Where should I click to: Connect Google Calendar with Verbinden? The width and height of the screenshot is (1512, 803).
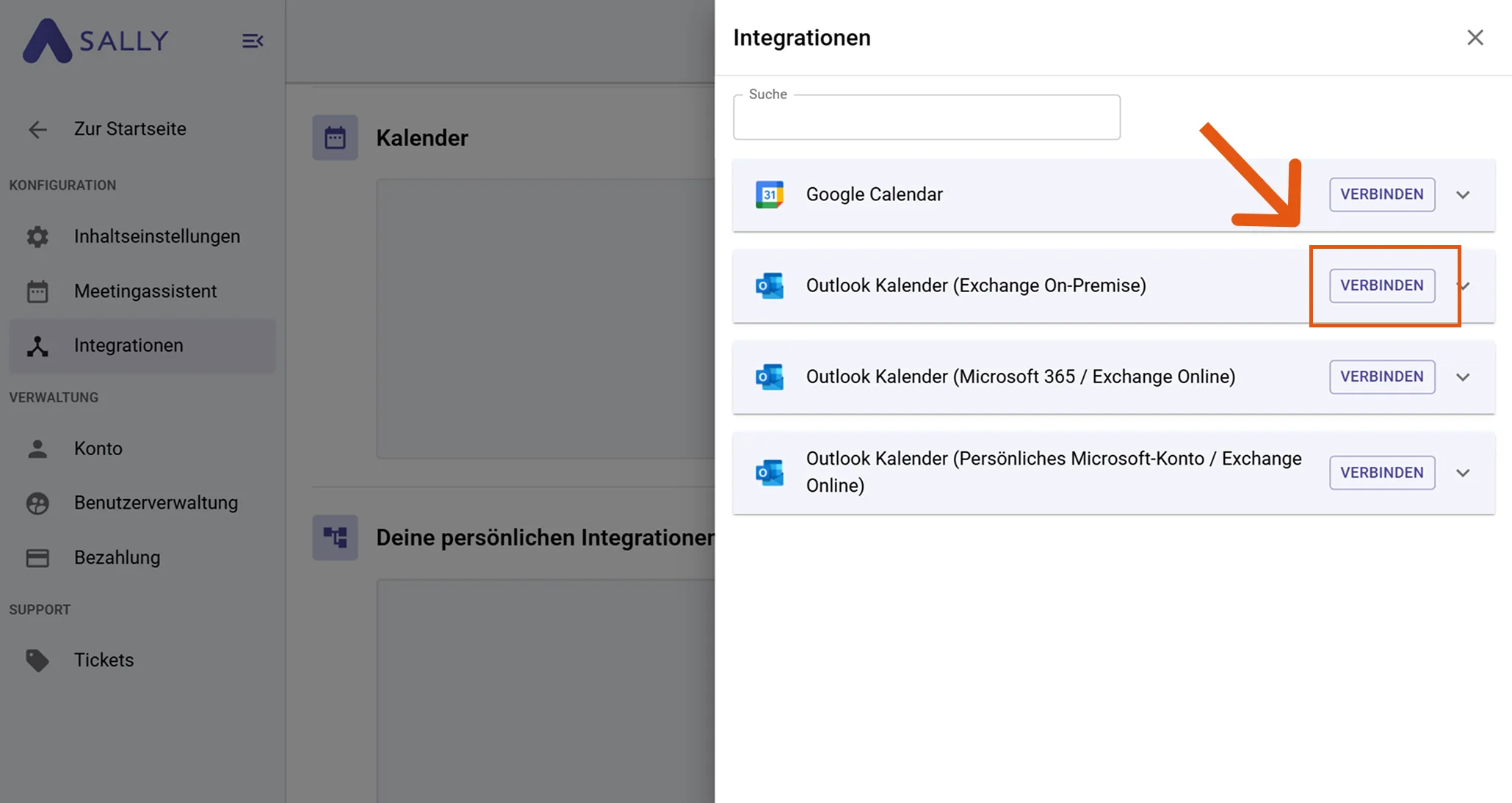coord(1382,195)
